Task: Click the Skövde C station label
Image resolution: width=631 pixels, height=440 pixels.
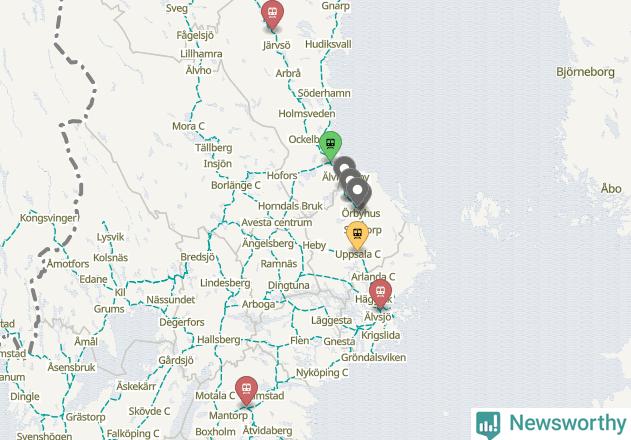Action: click(149, 411)
